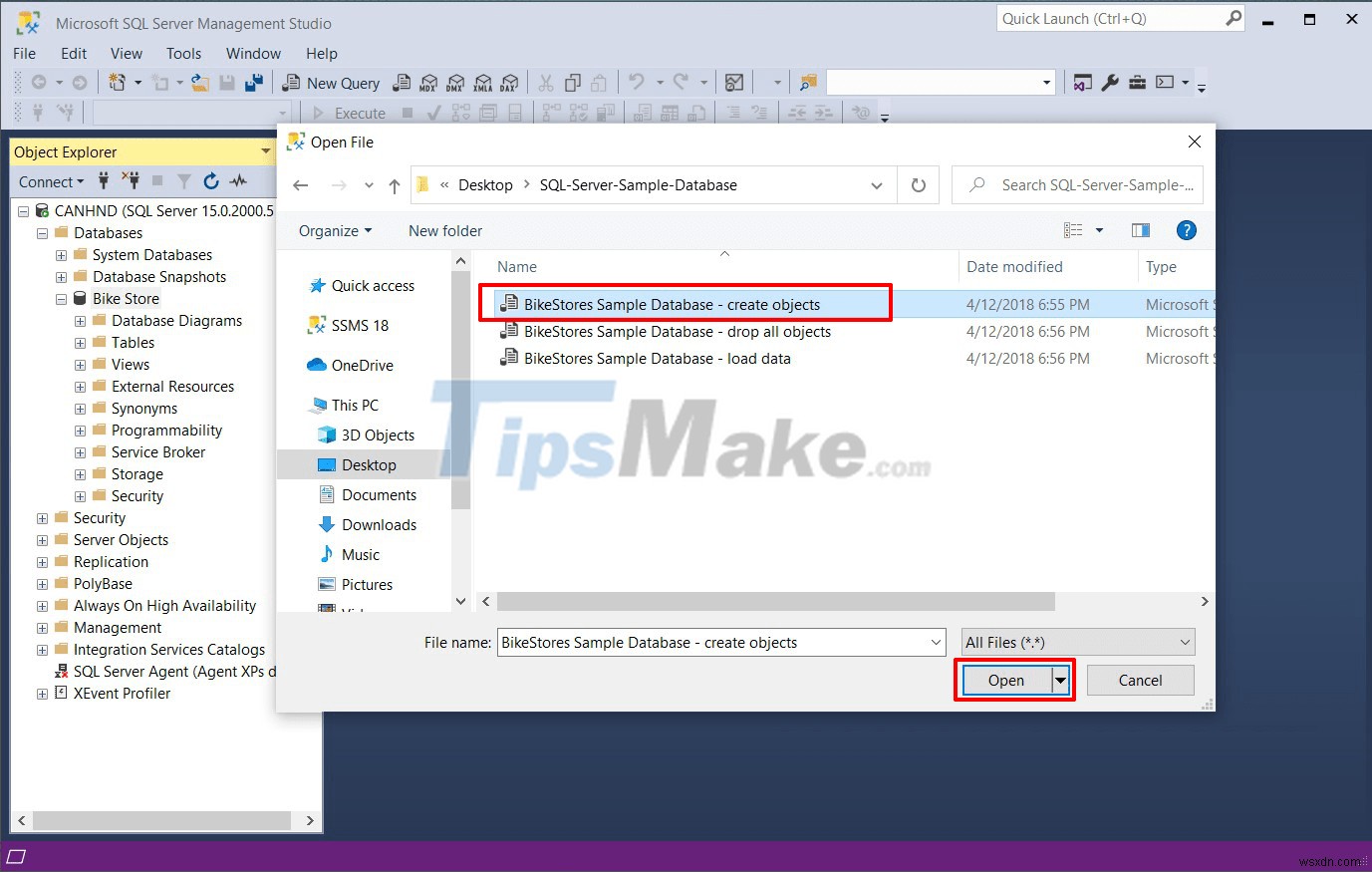Collapse the Bike Store database node
This screenshot has height=872, width=1372.
(x=61, y=299)
